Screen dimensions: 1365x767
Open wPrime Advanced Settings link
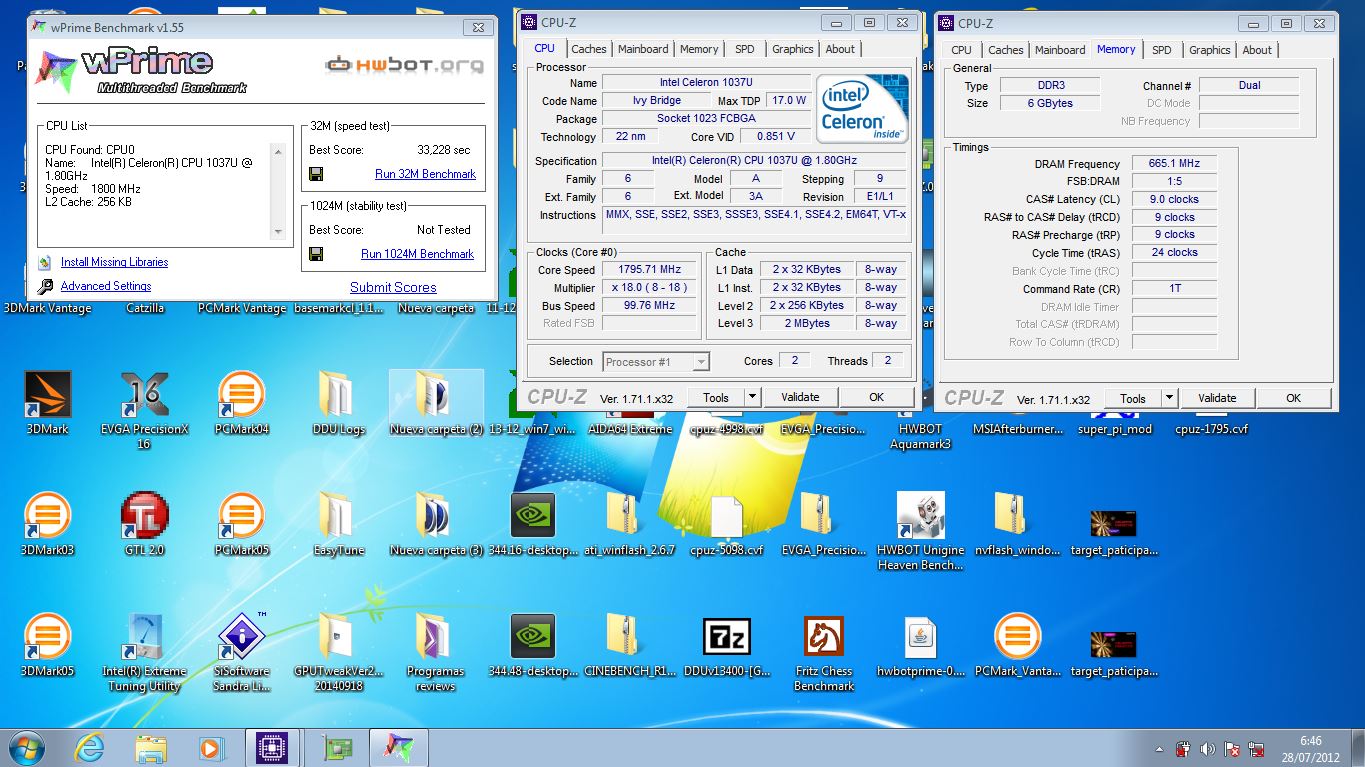106,286
